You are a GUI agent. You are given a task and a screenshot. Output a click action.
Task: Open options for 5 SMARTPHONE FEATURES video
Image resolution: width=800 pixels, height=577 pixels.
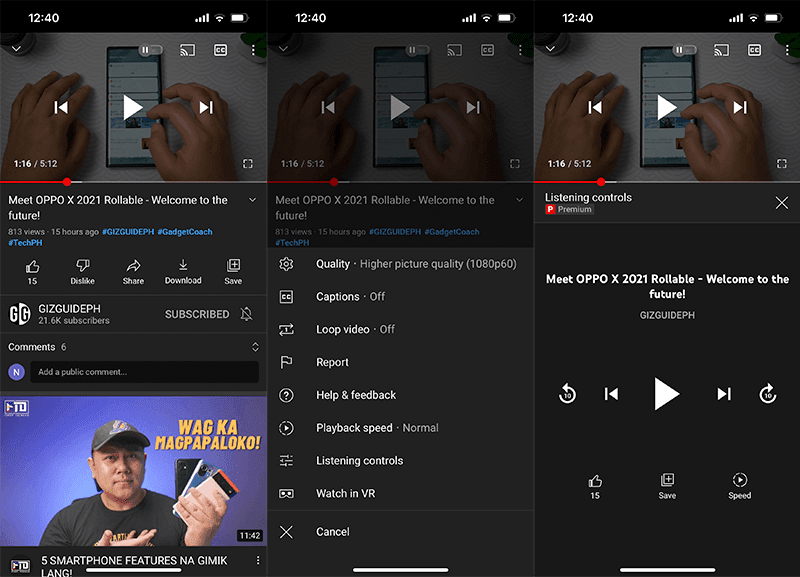tap(258, 561)
